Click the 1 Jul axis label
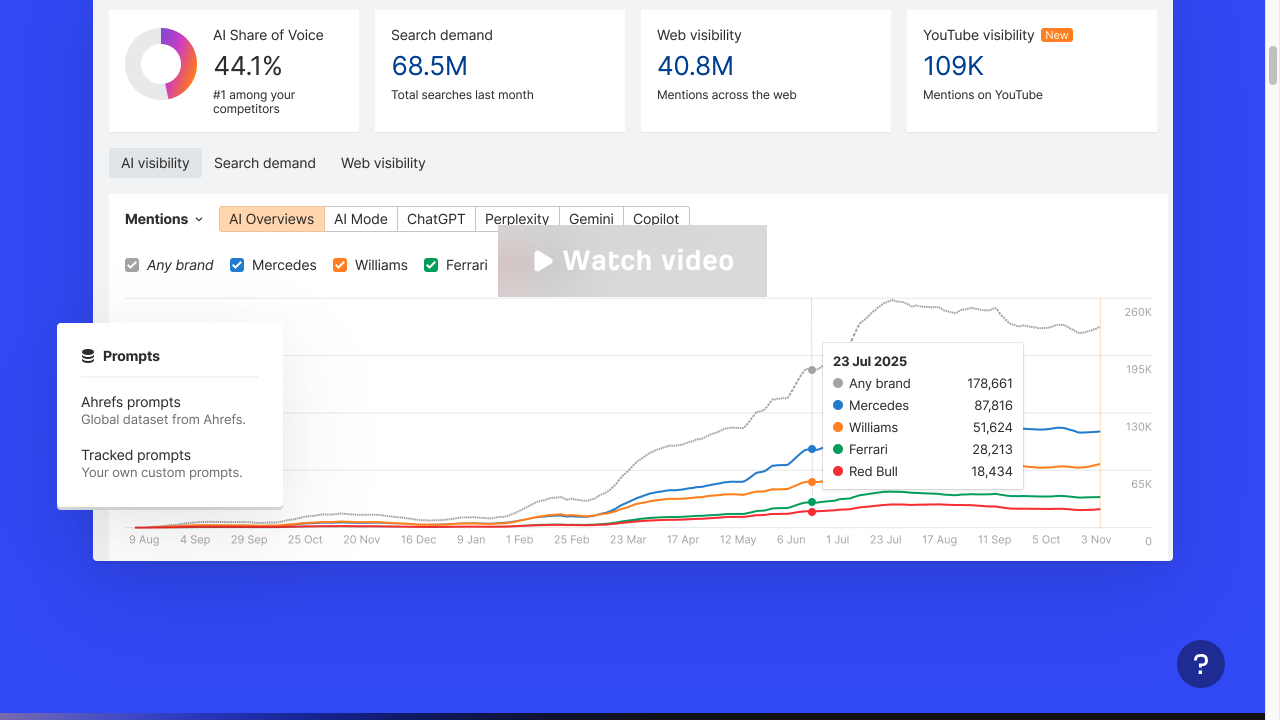 (837, 540)
